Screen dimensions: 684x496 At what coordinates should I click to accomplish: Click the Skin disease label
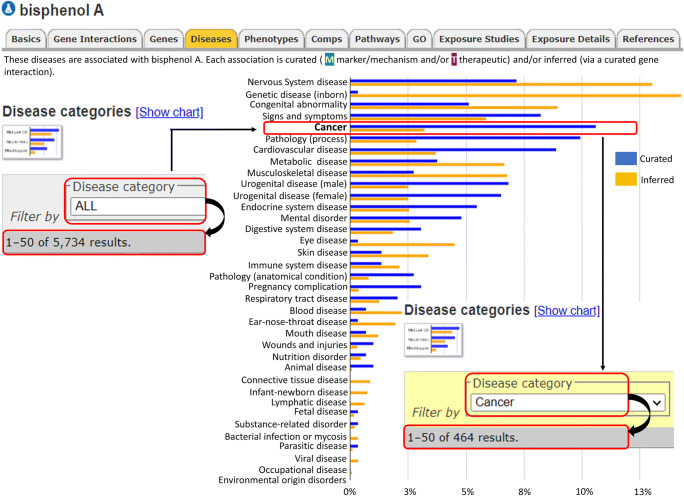(322, 253)
